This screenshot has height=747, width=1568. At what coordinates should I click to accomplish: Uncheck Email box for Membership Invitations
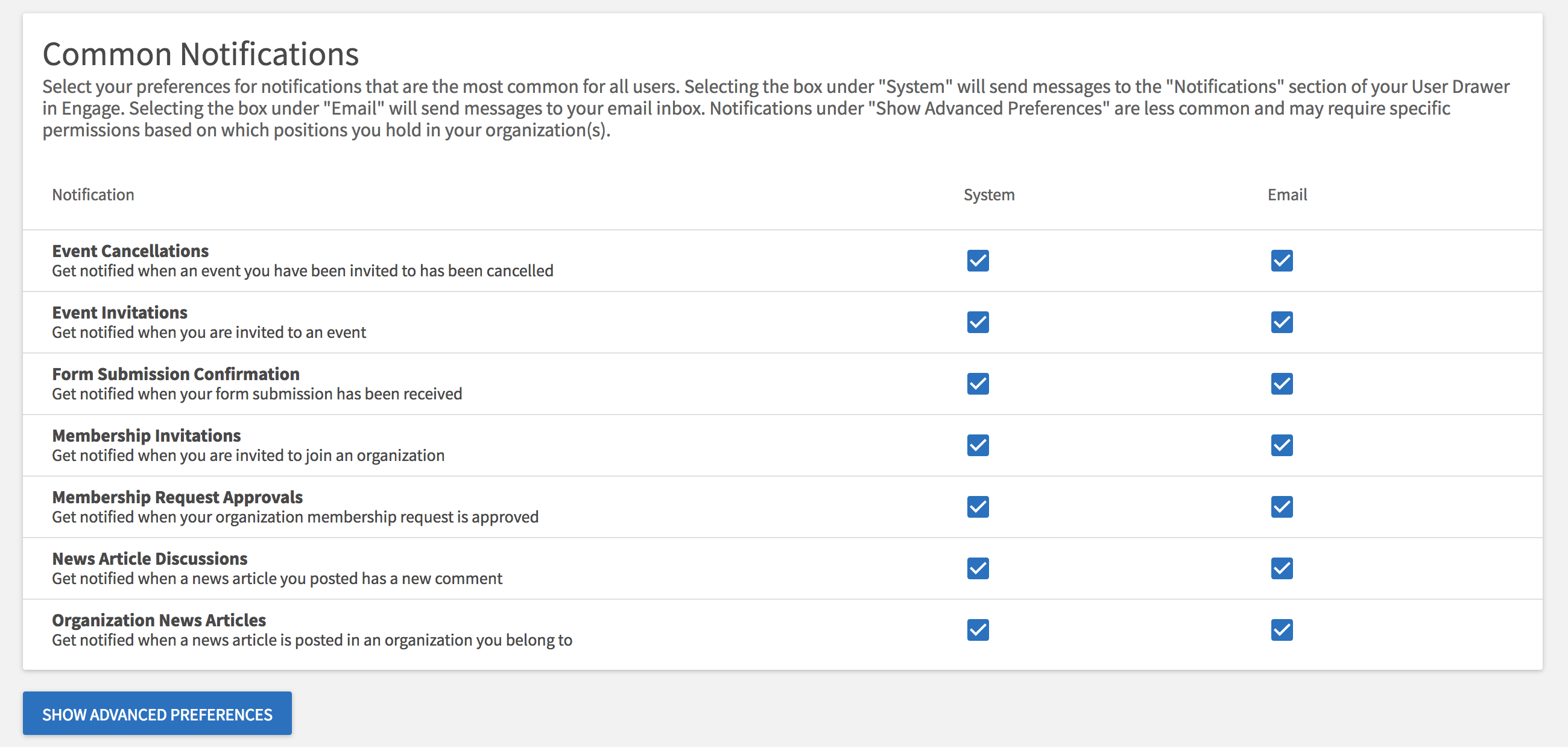[1282, 445]
